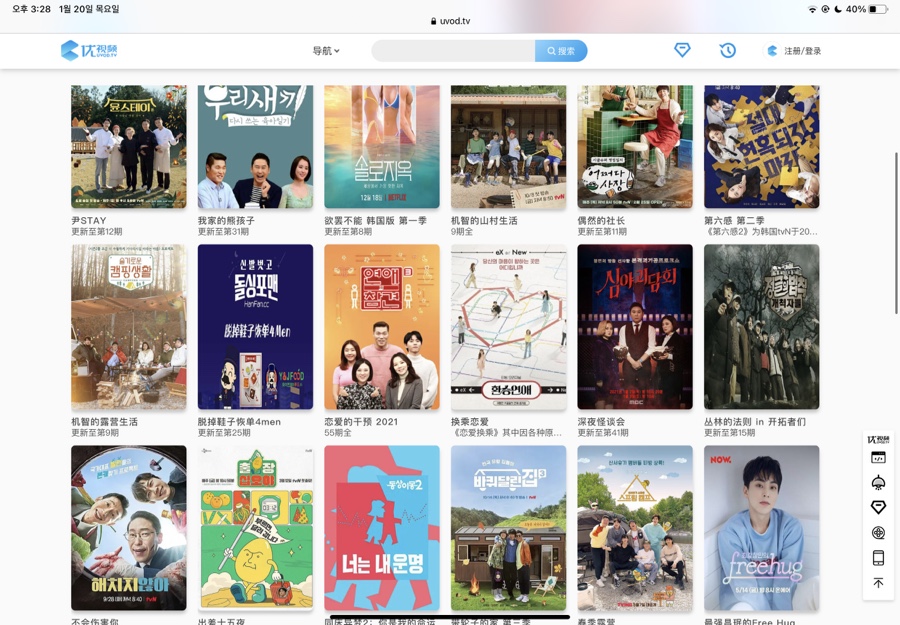
Task: Open the 脱掉鞋子恢单4men poster
Action: click(x=255, y=327)
